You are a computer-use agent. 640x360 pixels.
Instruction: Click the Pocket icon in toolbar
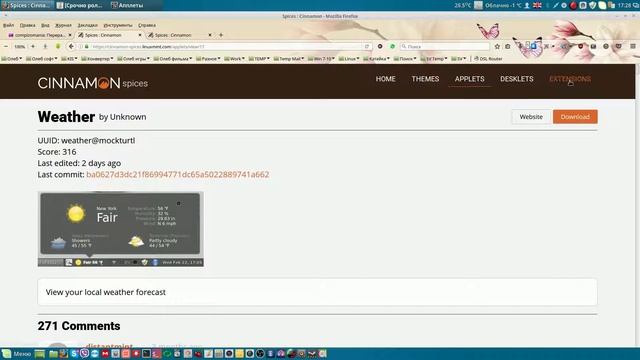tap(619, 47)
